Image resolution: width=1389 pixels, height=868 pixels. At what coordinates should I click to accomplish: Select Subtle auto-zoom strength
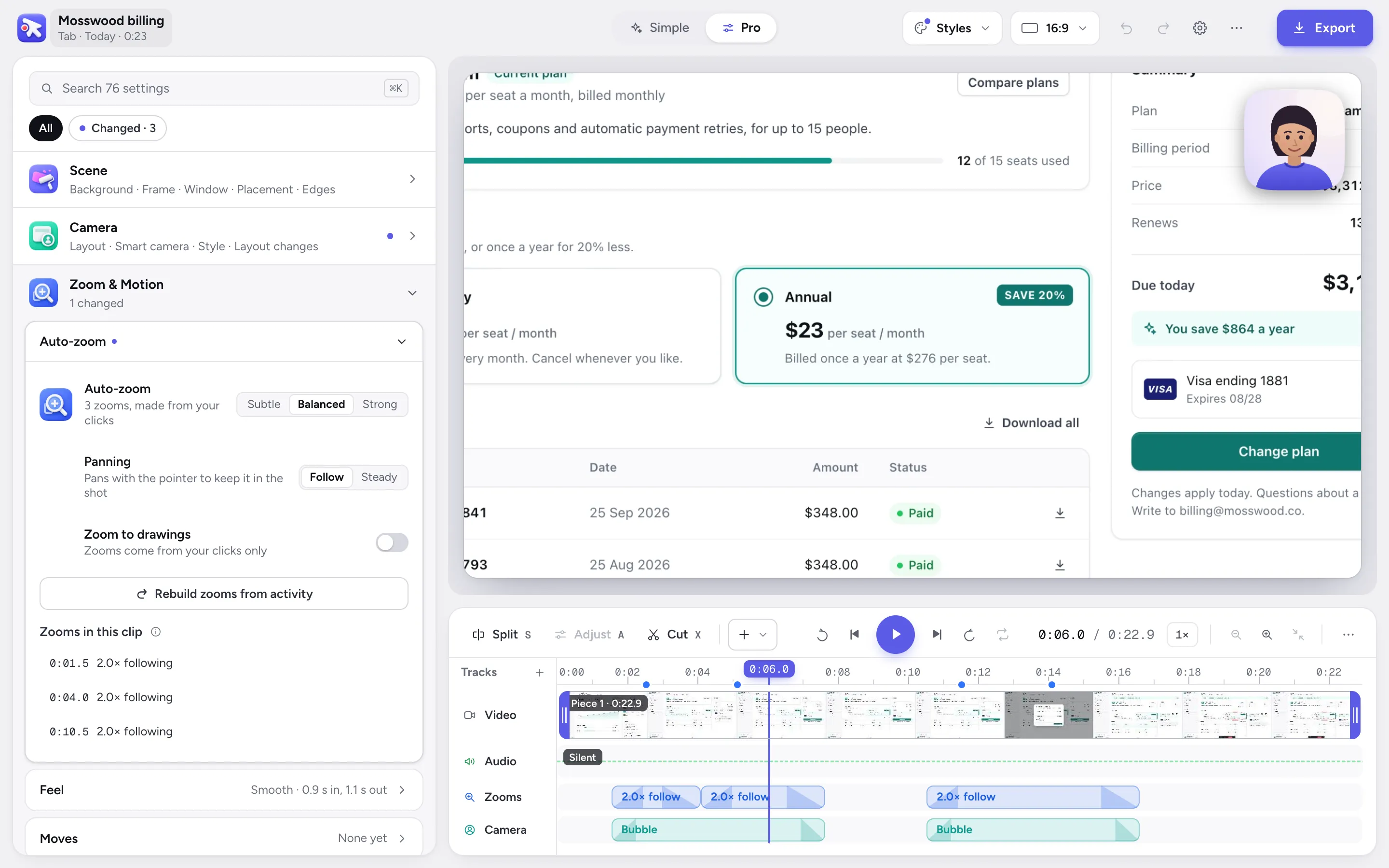click(x=263, y=404)
